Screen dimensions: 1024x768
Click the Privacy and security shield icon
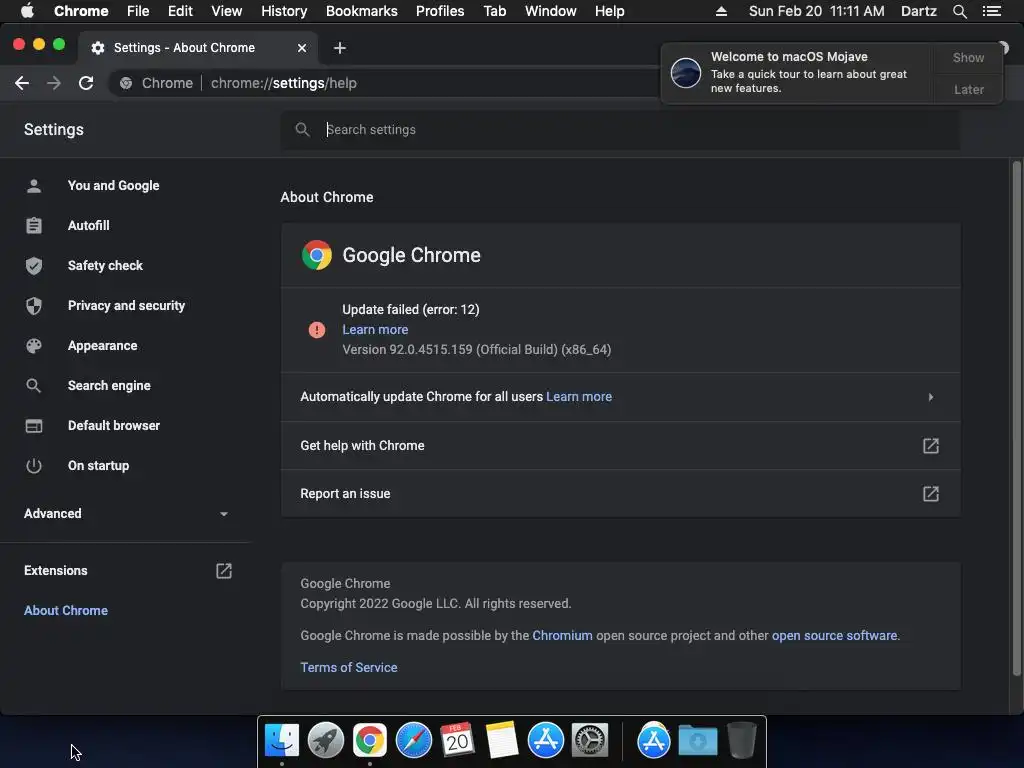click(34, 306)
